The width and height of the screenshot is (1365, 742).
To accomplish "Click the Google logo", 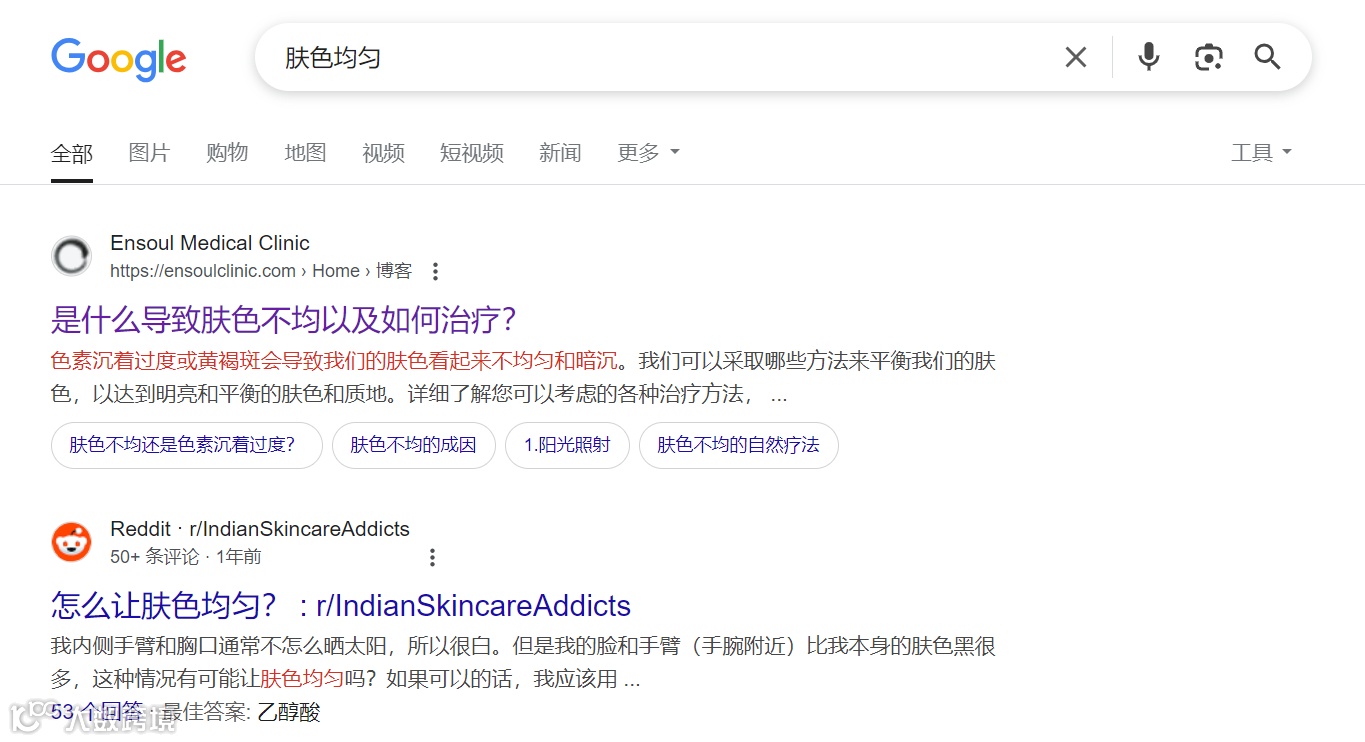I will [x=118, y=59].
